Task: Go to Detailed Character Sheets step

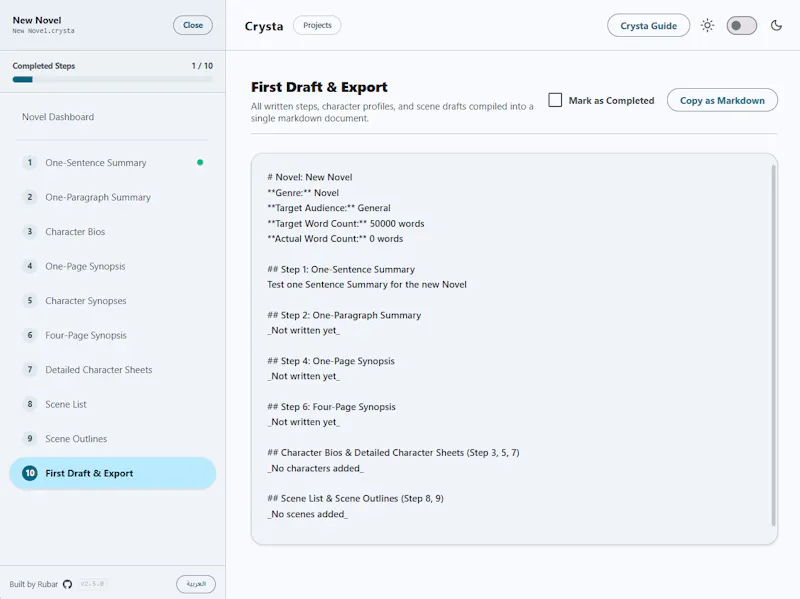Action: coord(113,369)
